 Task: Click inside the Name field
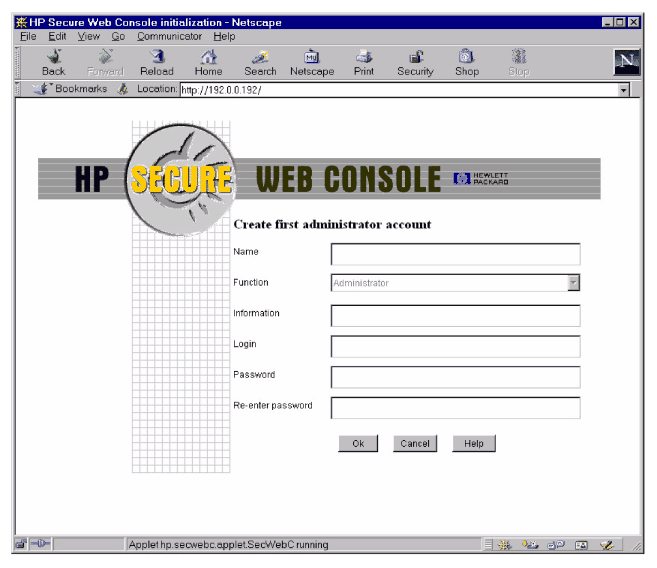coord(455,254)
